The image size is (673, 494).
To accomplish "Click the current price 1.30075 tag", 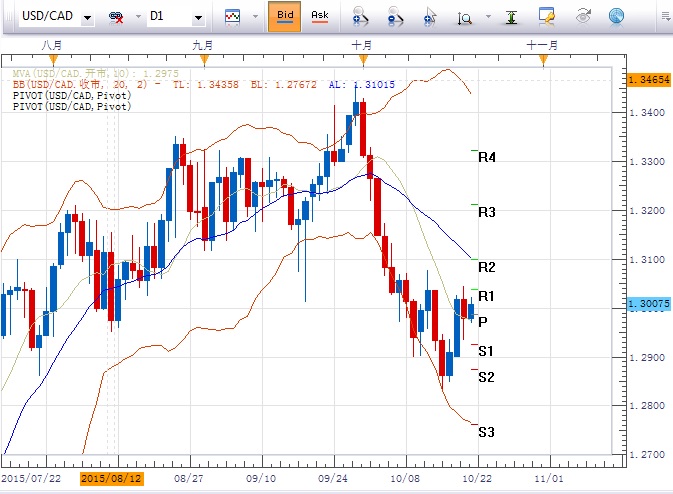I will pos(649,304).
